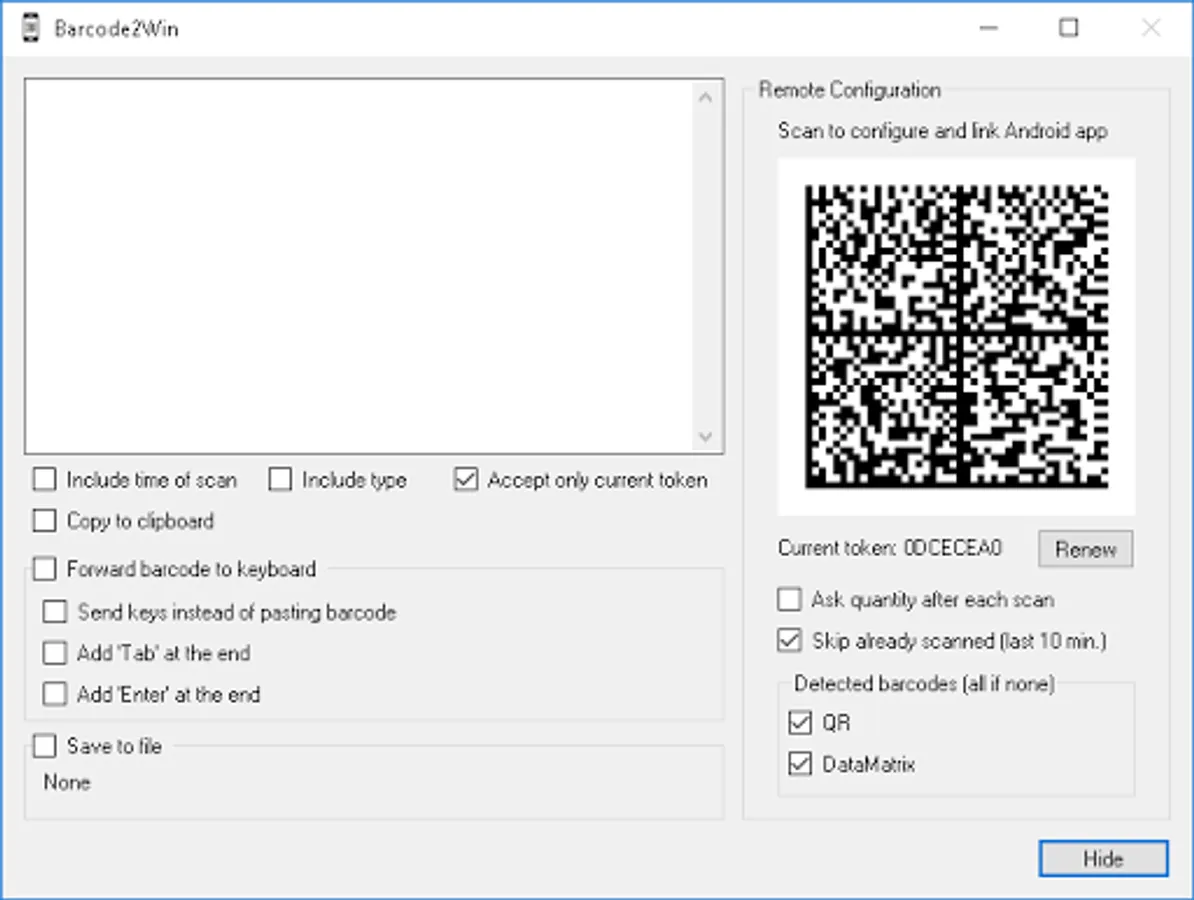Click inside the scanned barcodes text area
1194x900 pixels.
[x=359, y=266]
